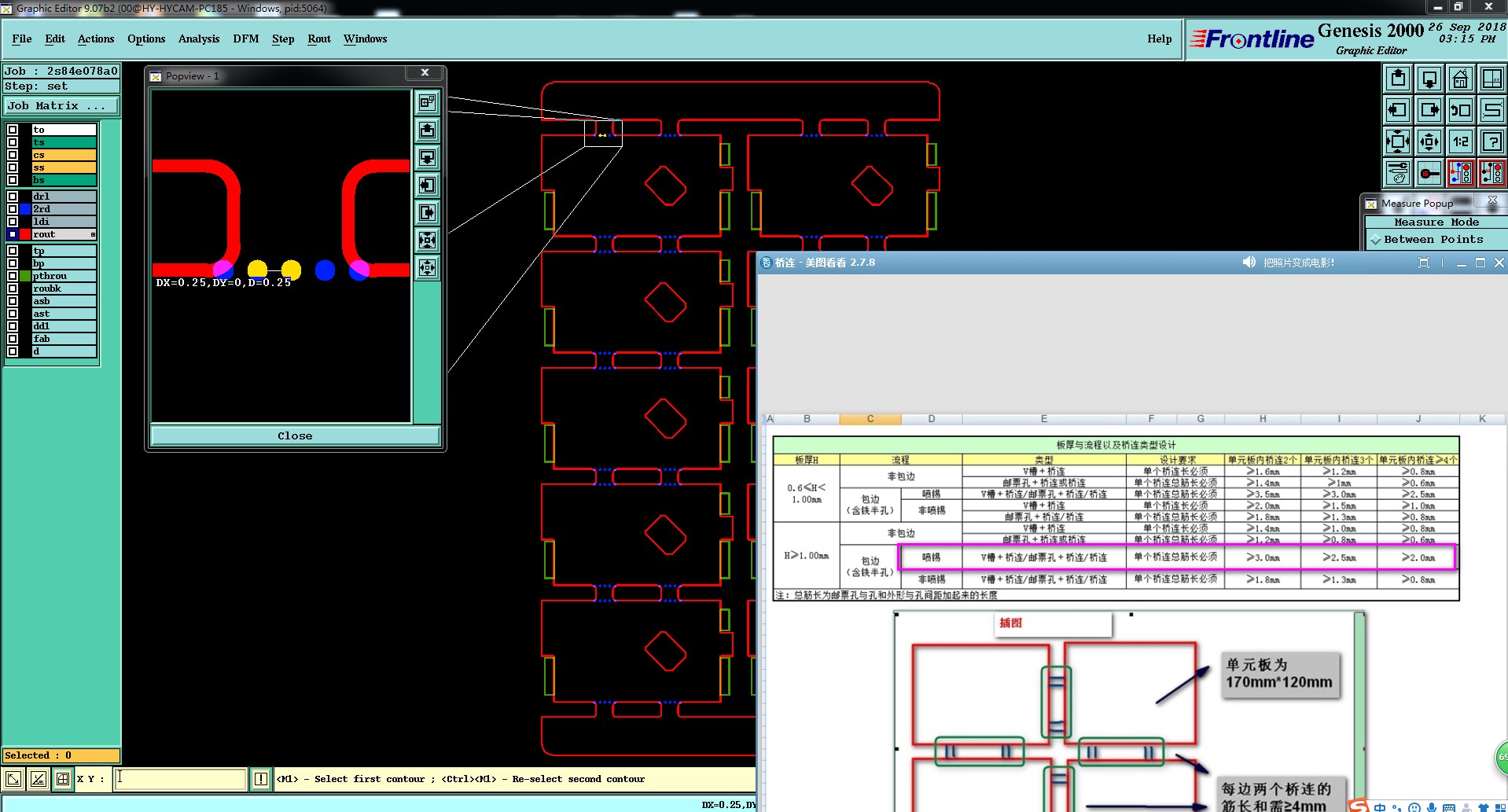Open the Help menu button

click(x=1159, y=39)
